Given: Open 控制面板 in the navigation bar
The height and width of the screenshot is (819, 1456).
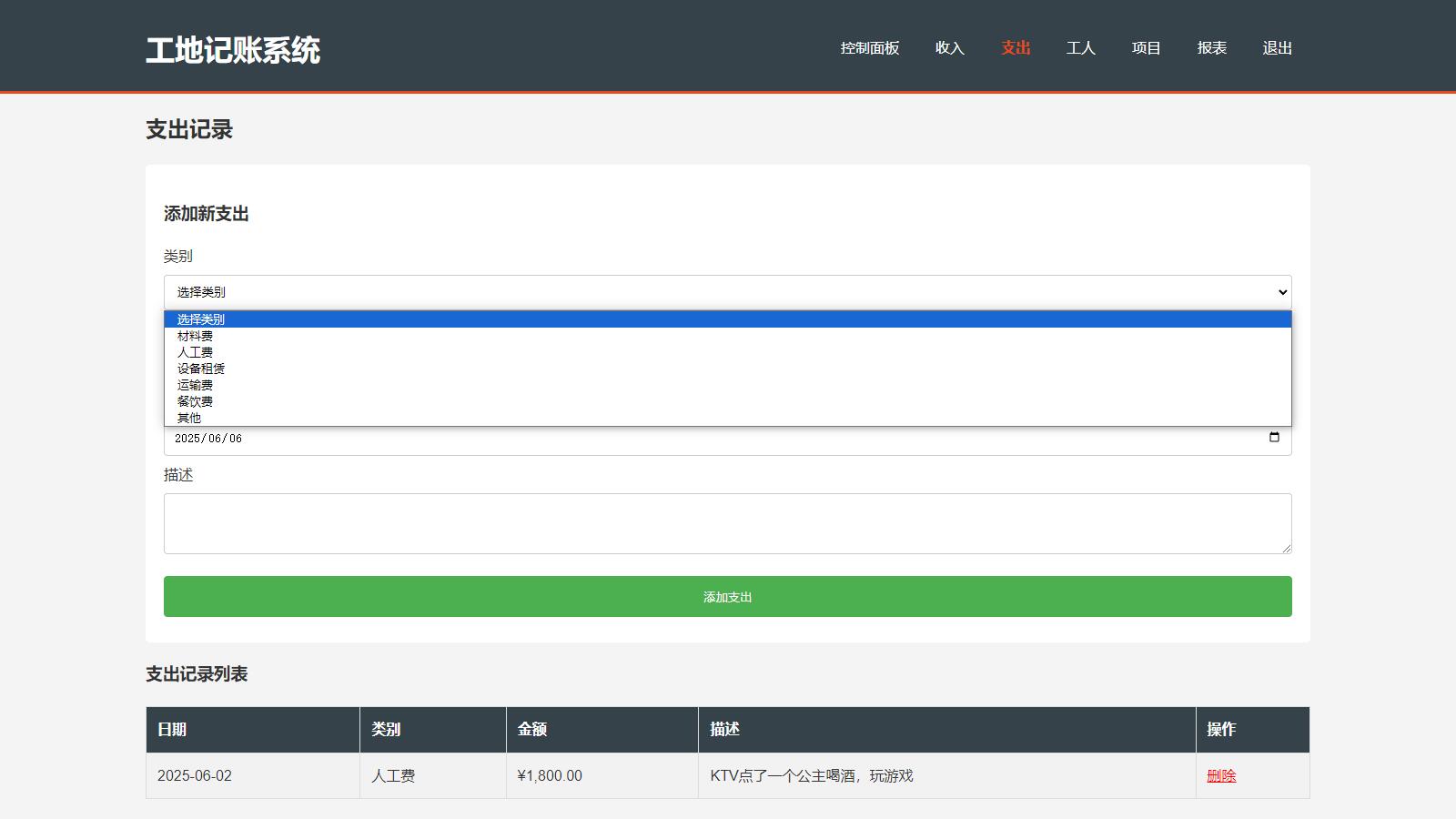Looking at the screenshot, I should click(x=869, y=48).
